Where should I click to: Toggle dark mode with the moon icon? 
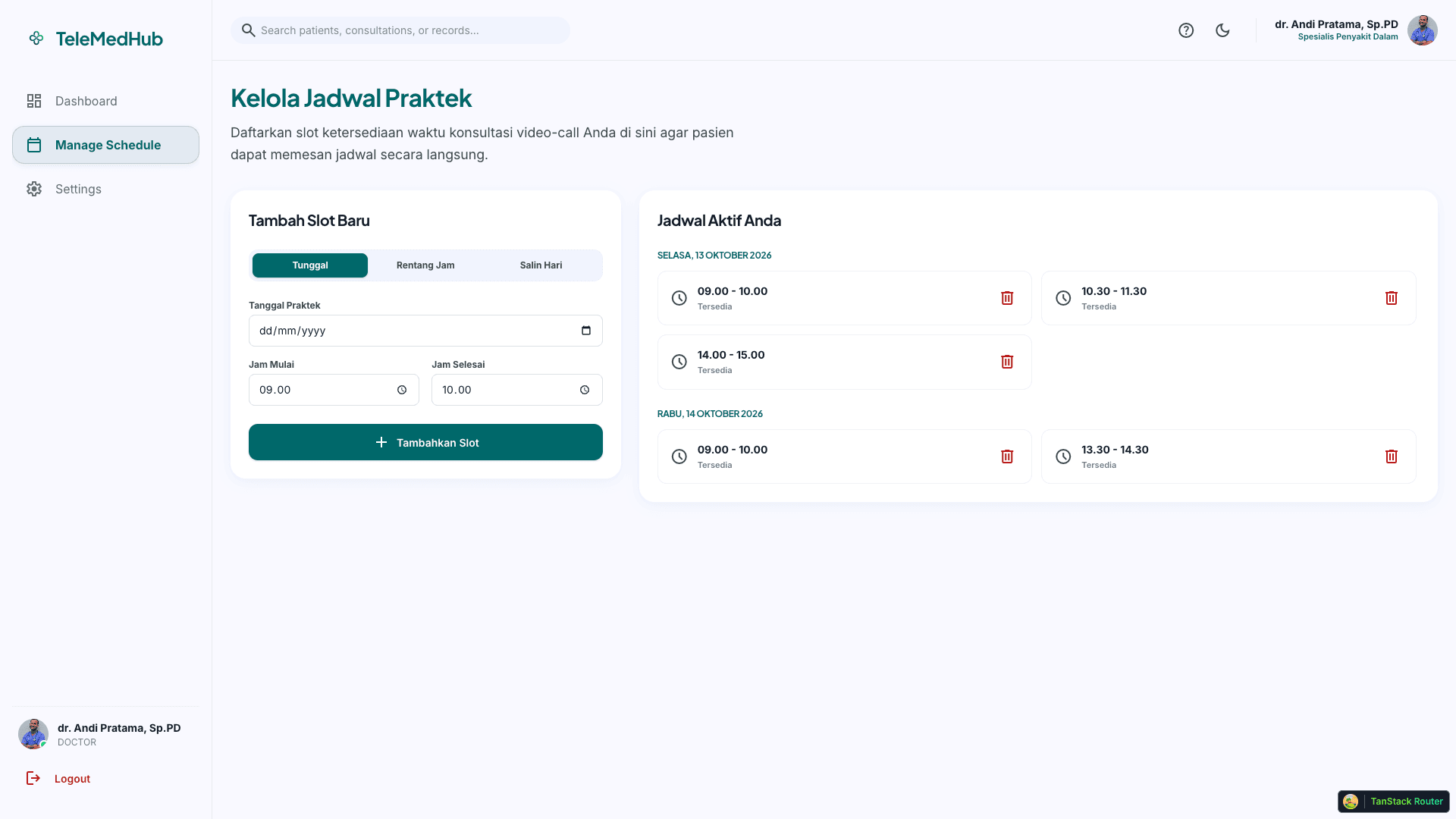tap(1222, 30)
